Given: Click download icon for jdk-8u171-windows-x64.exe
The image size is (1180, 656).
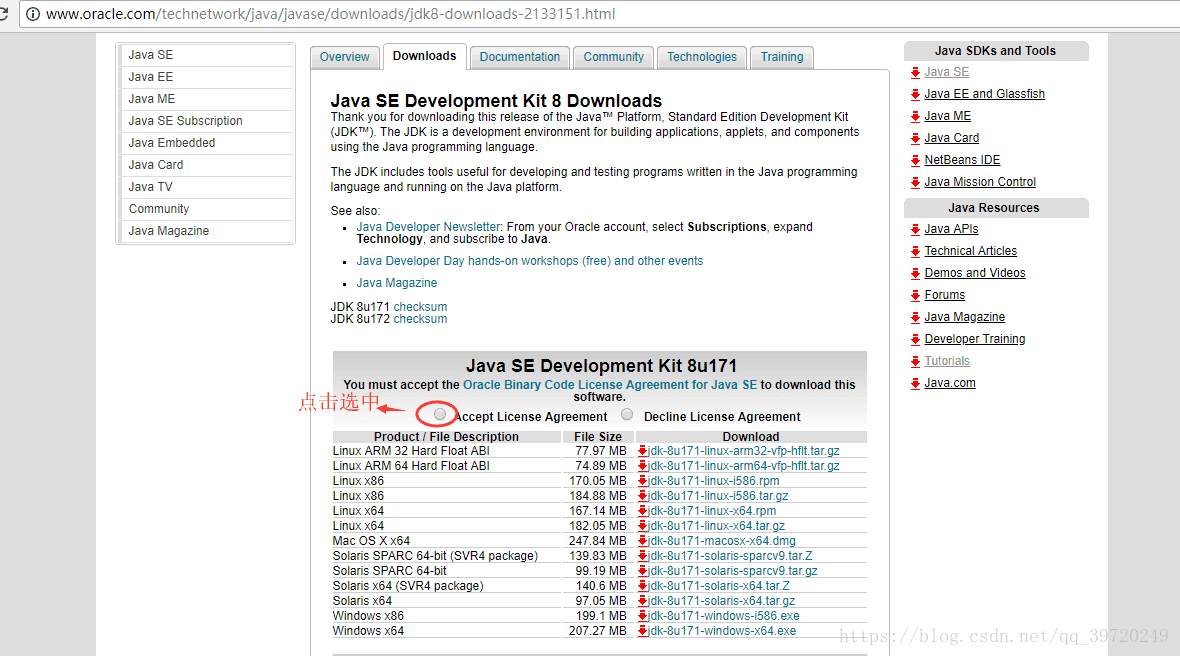Looking at the screenshot, I should tap(643, 631).
